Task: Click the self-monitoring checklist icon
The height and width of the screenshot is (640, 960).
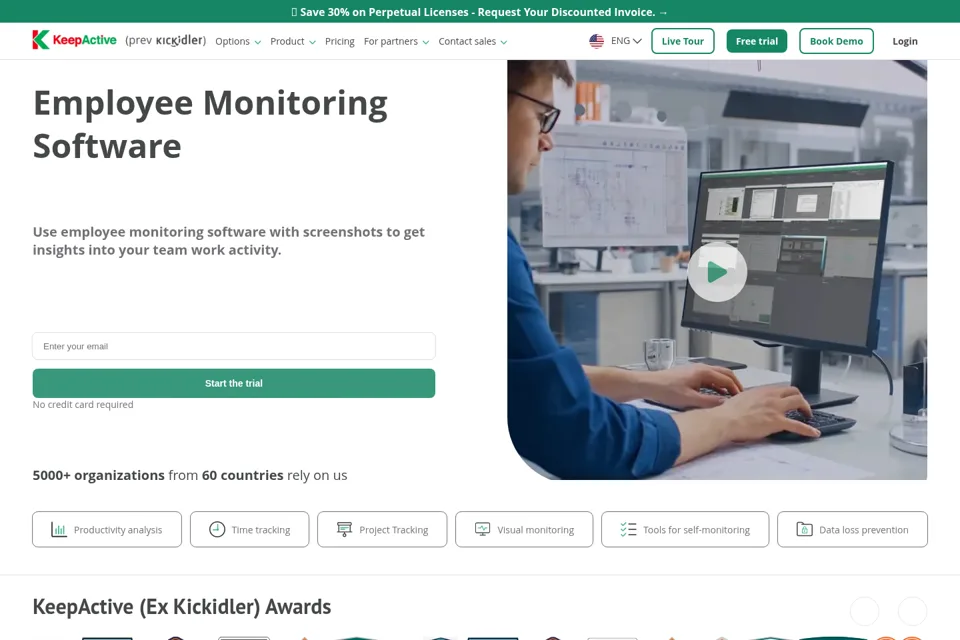Action: tap(628, 529)
